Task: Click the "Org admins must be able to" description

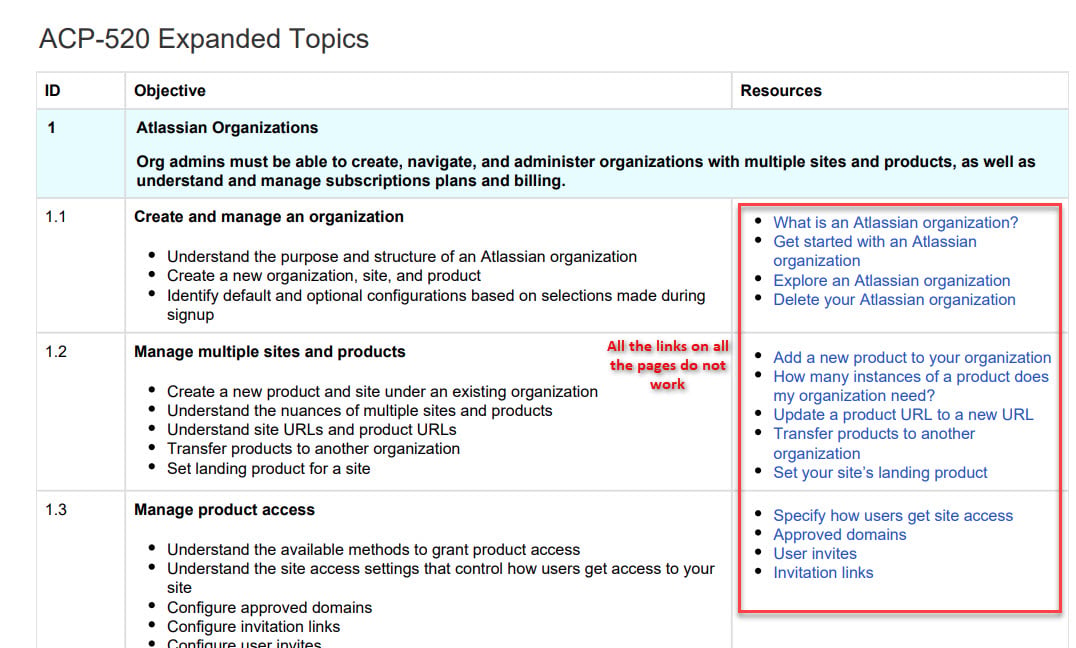Action: 585,171
